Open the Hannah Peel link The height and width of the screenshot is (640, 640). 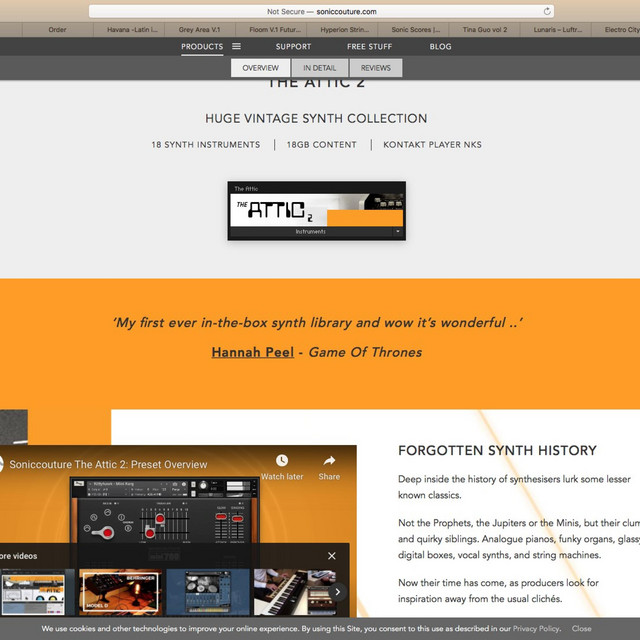pyautogui.click(x=252, y=352)
